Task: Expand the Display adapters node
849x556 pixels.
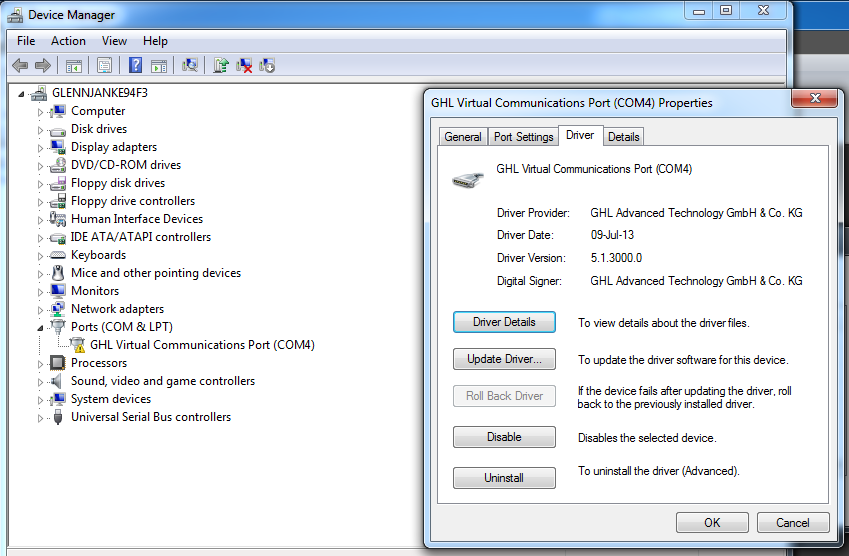Action: pos(40,148)
